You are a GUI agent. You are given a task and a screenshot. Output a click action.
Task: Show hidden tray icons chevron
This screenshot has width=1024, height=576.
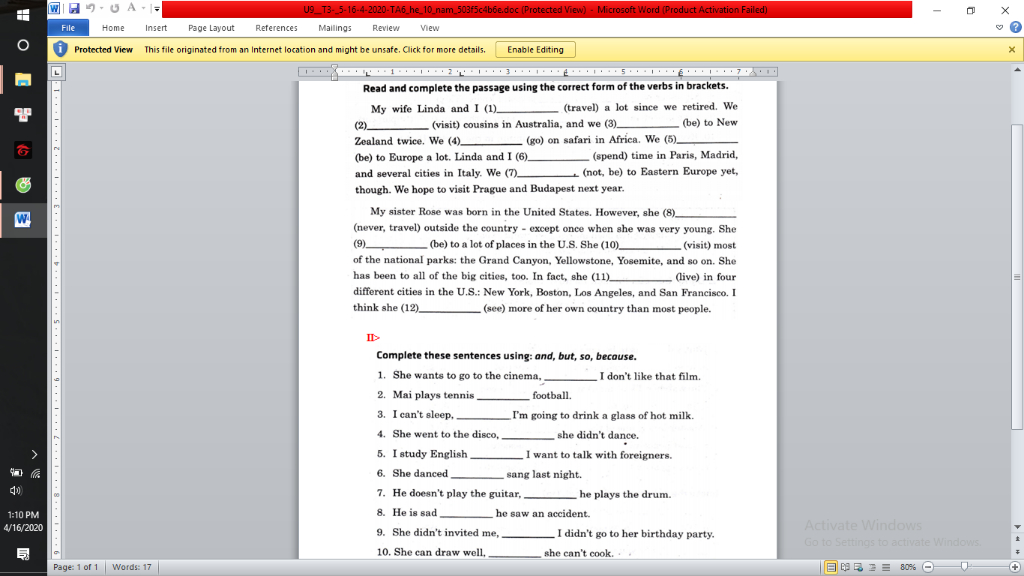point(34,455)
